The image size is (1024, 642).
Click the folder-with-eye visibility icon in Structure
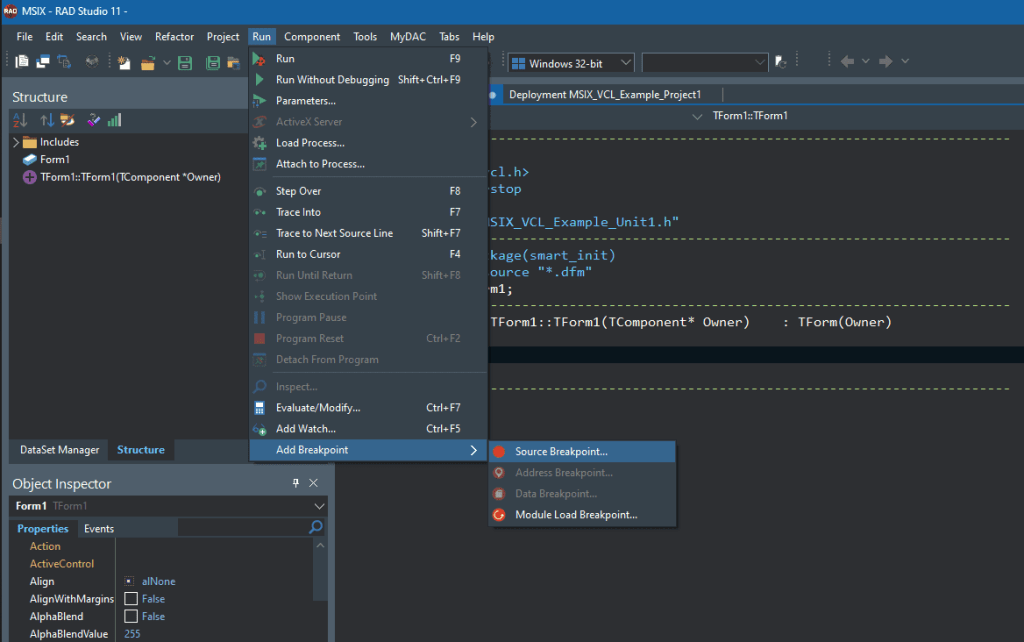67,120
